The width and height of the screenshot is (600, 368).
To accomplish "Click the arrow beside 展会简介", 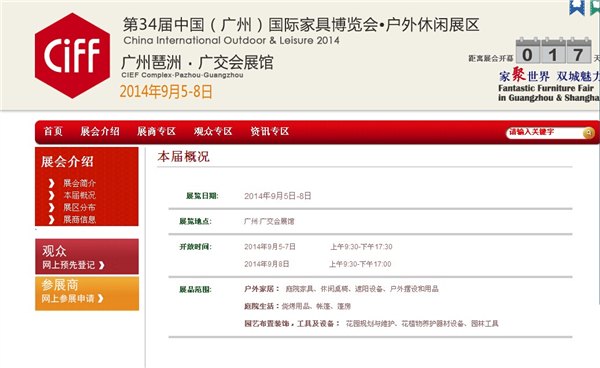I will [x=51, y=183].
